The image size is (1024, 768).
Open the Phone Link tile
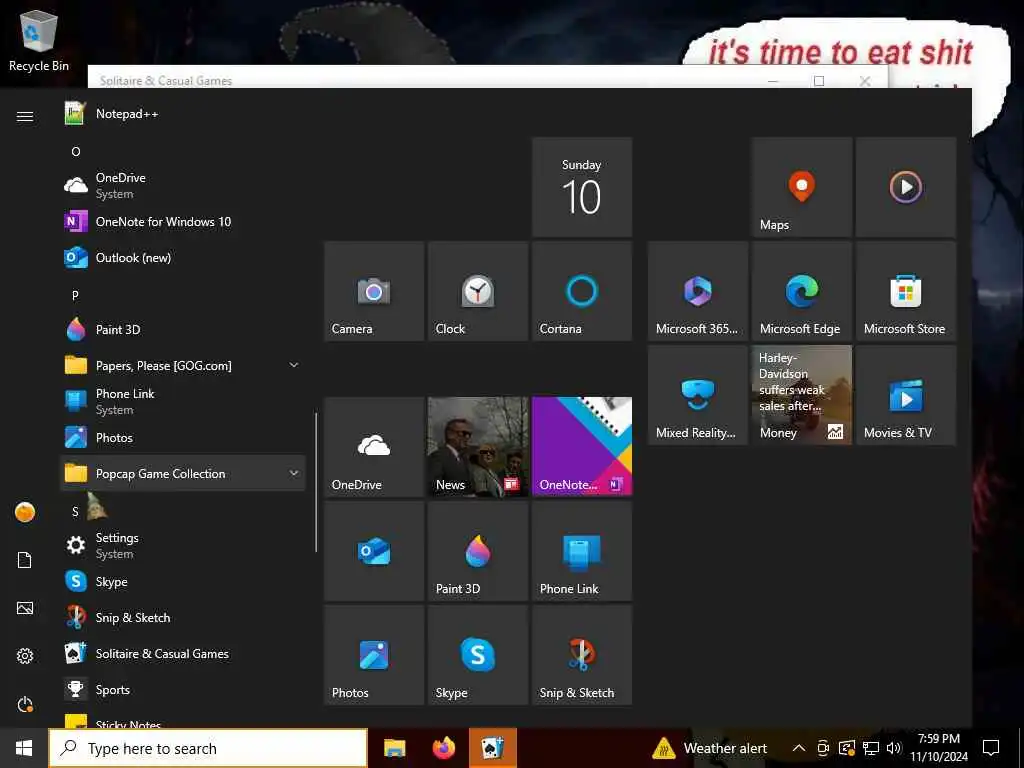pos(582,551)
